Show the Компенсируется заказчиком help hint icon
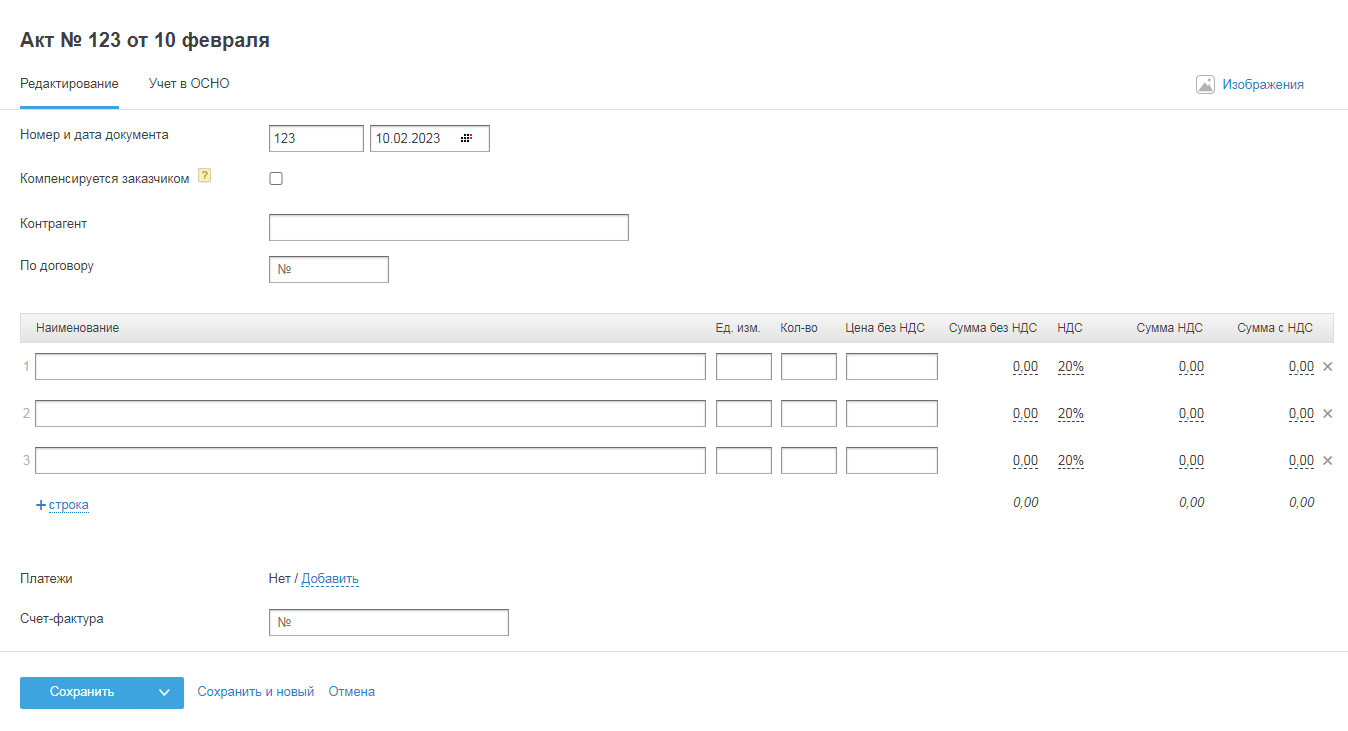 [204, 176]
